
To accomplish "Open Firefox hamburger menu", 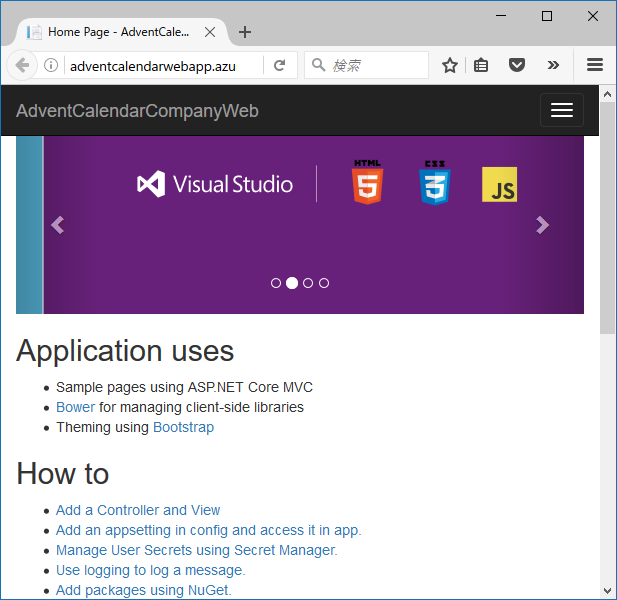I will point(595,65).
